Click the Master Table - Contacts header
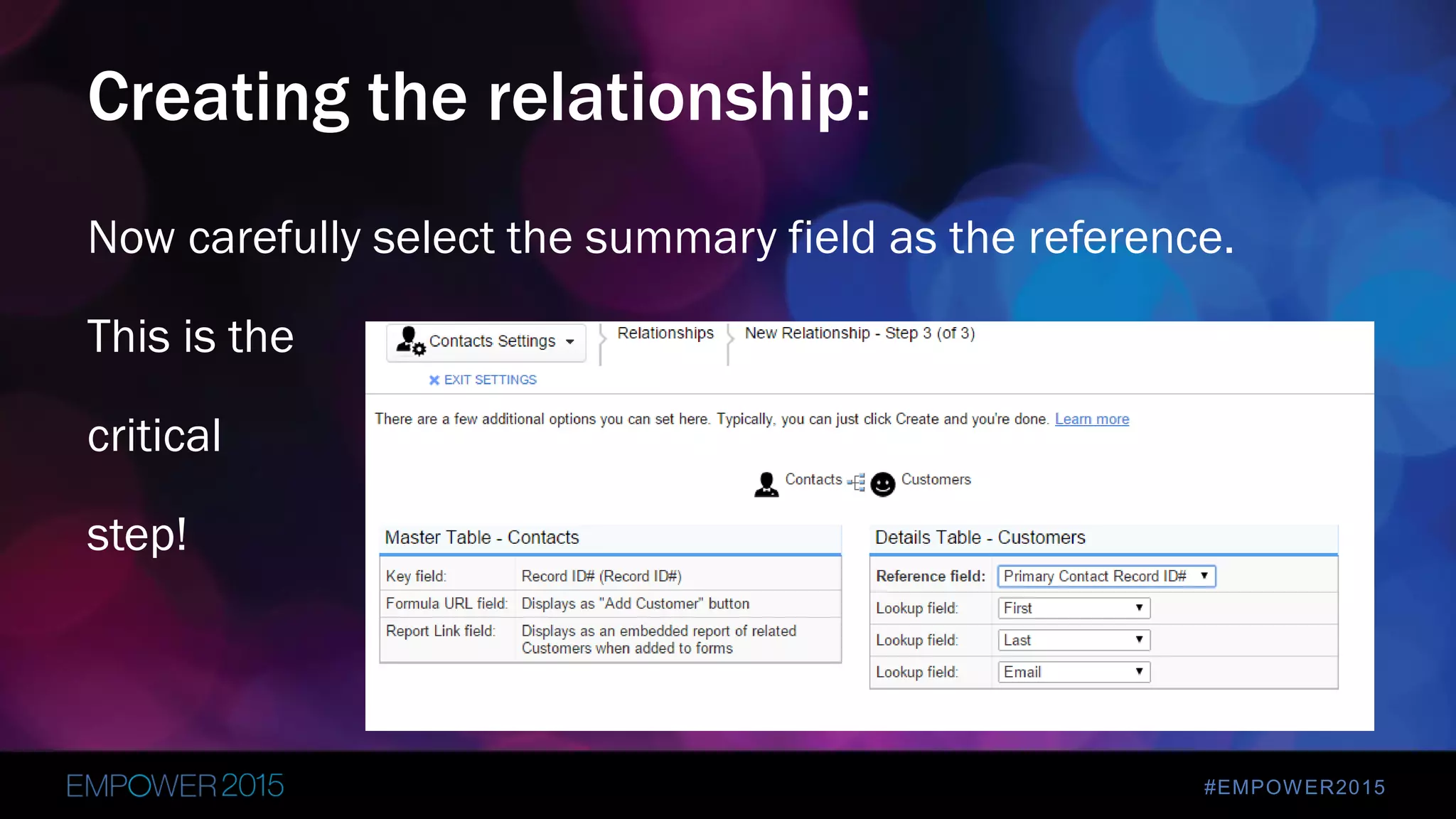This screenshot has width=1456, height=819. pyautogui.click(x=482, y=538)
